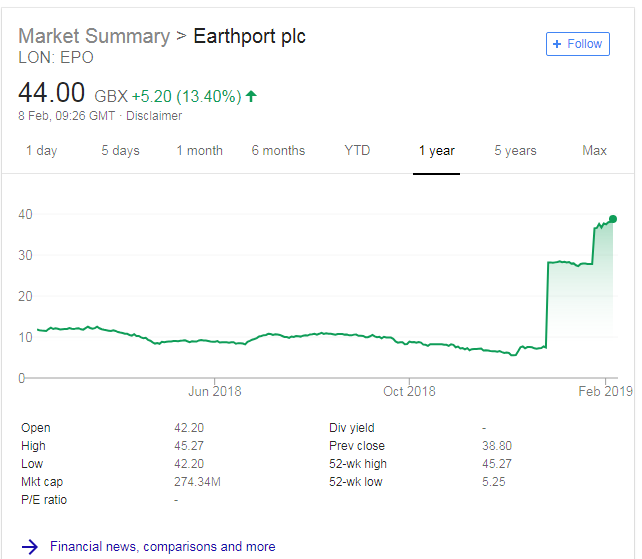Select the Max range tab
This screenshot has height=559, width=642.
594,151
